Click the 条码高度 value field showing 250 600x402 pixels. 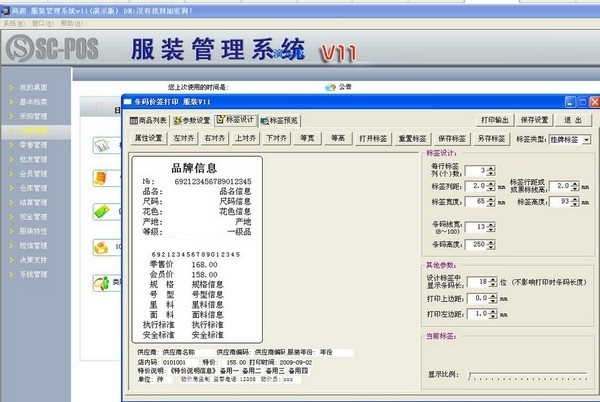476,244
